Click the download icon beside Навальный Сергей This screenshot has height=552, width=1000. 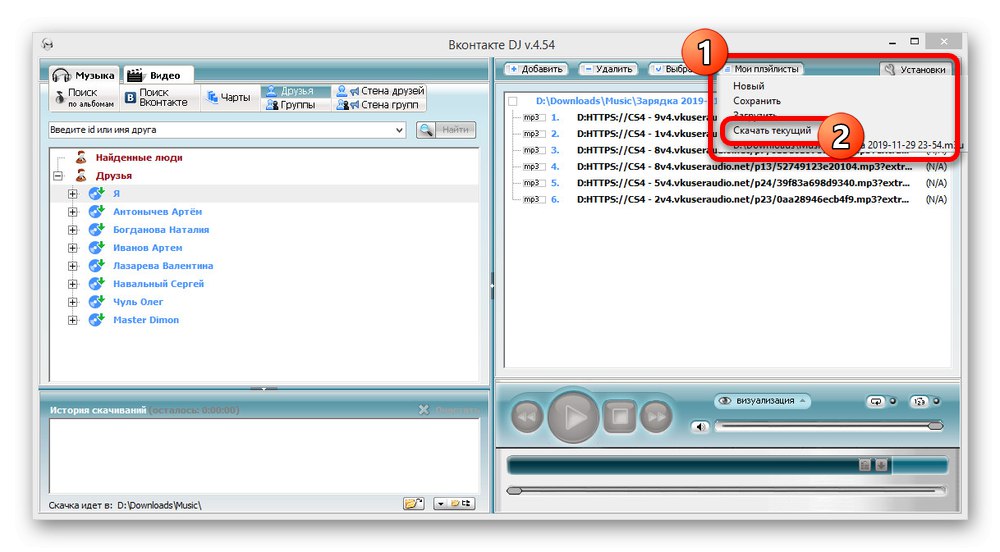(96, 284)
